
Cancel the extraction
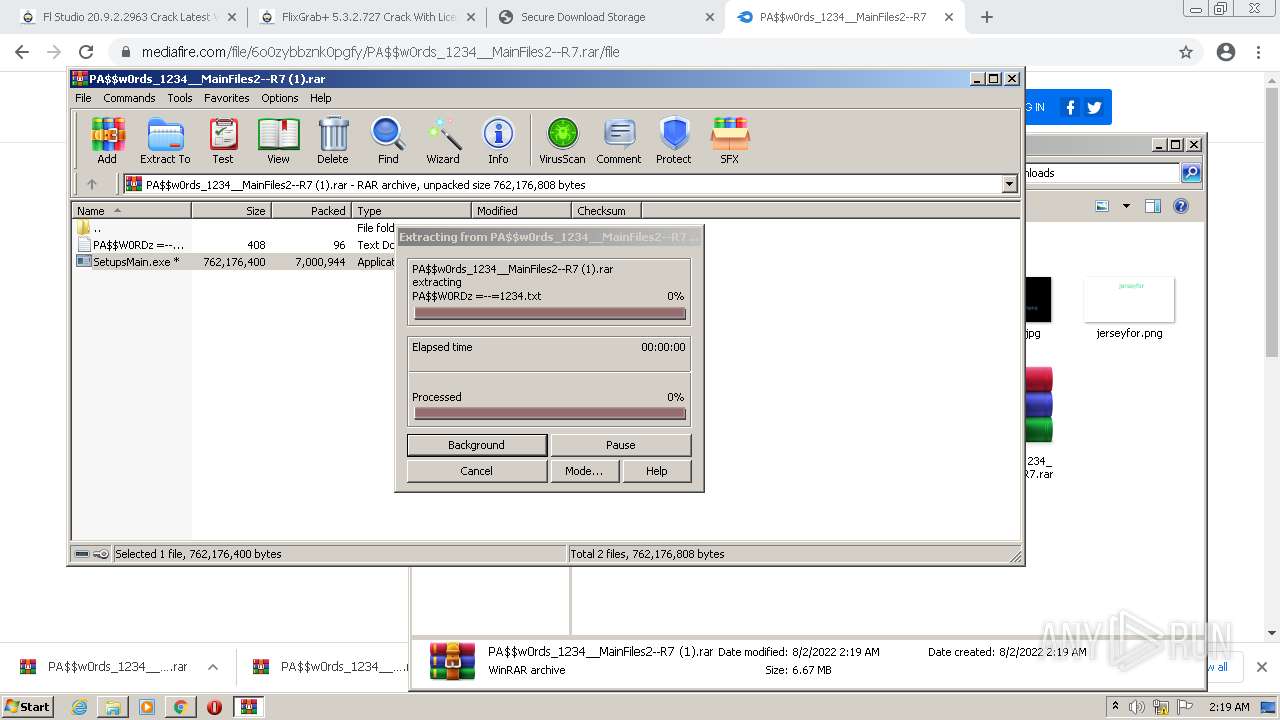tap(477, 471)
